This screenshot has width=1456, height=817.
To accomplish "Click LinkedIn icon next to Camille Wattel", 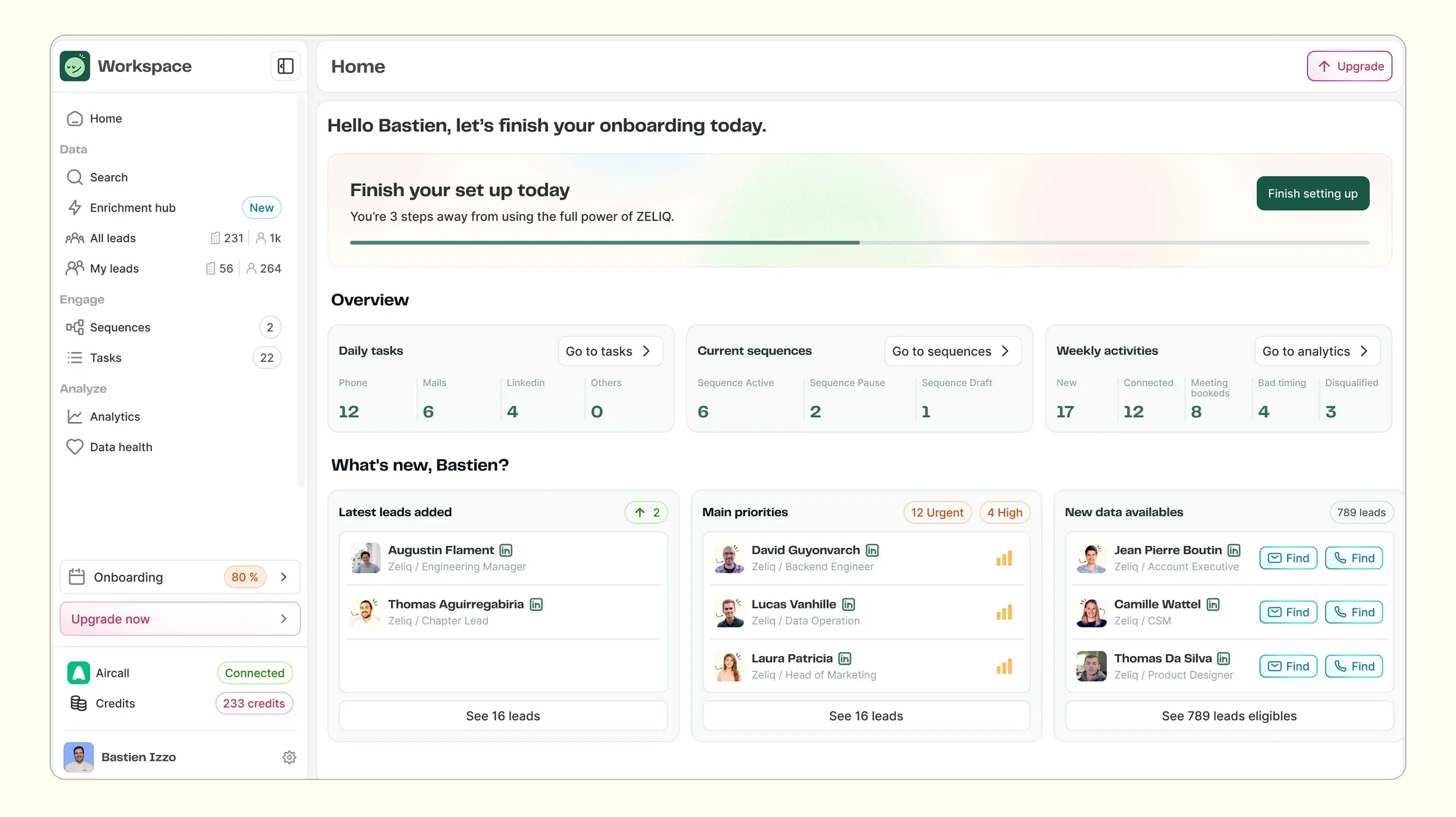I will pos(1213,604).
